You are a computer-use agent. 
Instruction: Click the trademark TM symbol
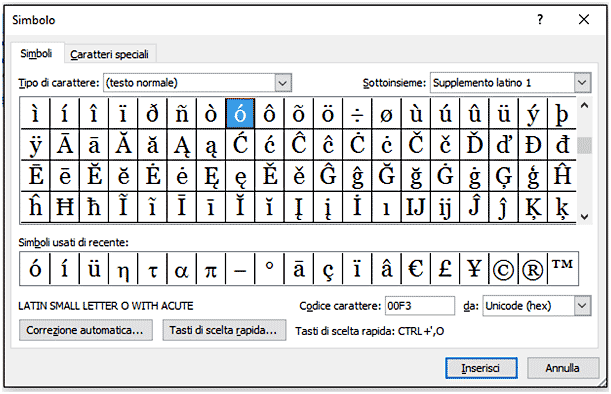pos(563,269)
